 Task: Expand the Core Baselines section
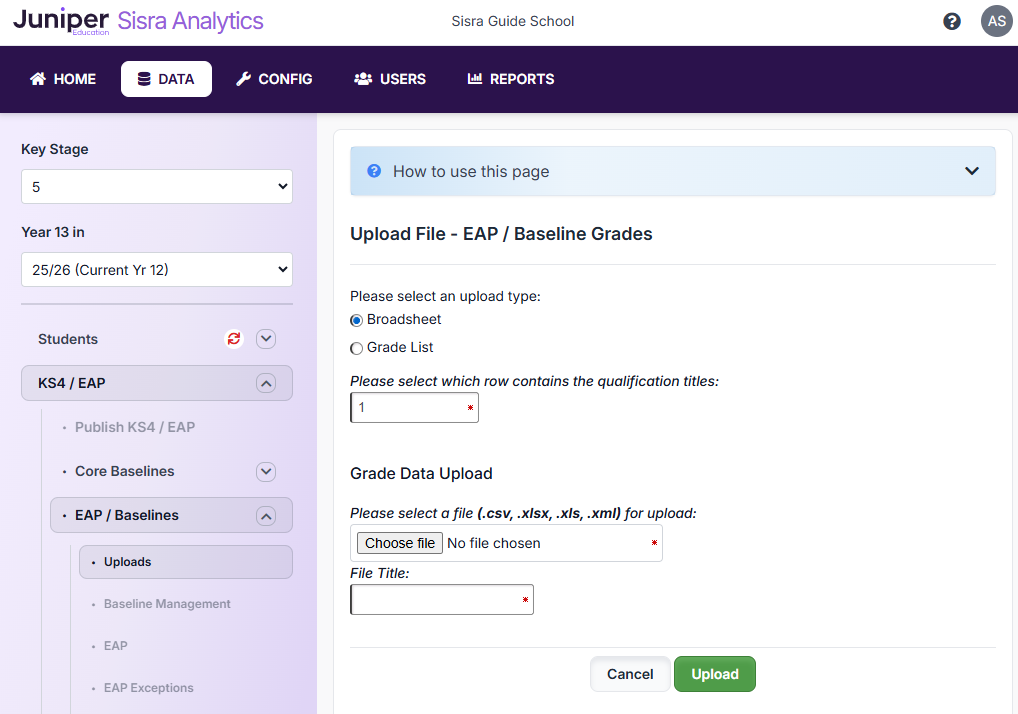(x=265, y=471)
